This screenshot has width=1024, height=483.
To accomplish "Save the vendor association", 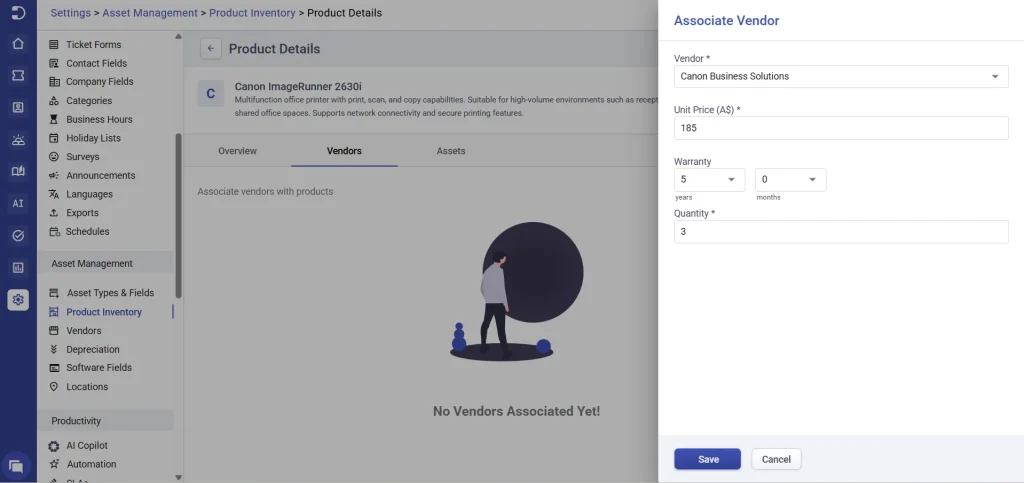I will click(707, 459).
